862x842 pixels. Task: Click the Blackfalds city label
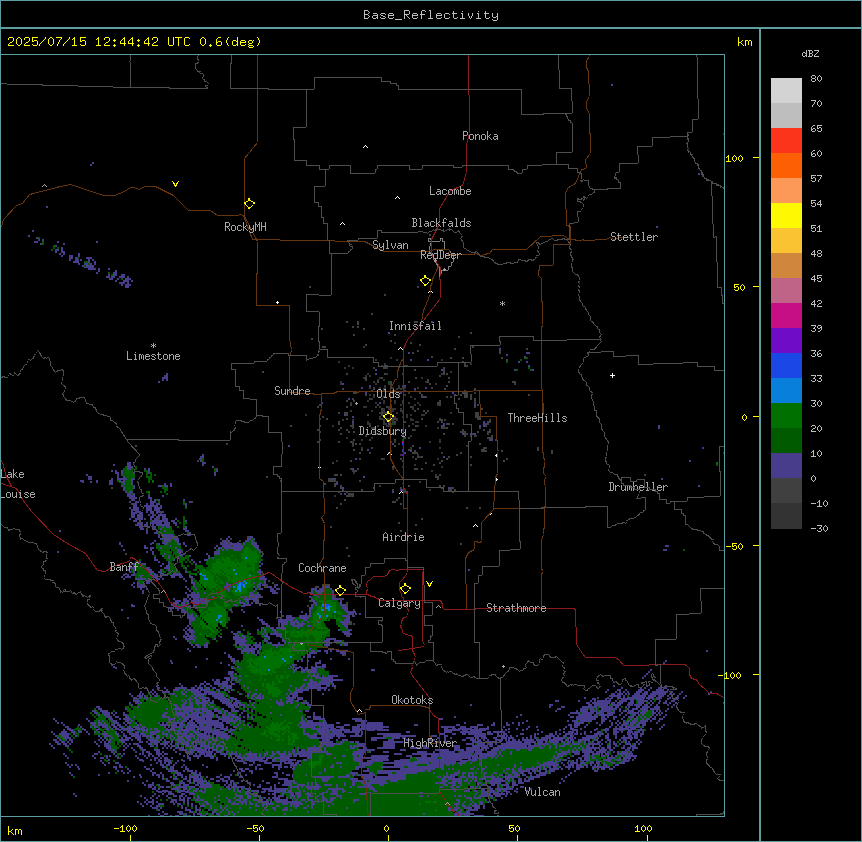tap(441, 223)
